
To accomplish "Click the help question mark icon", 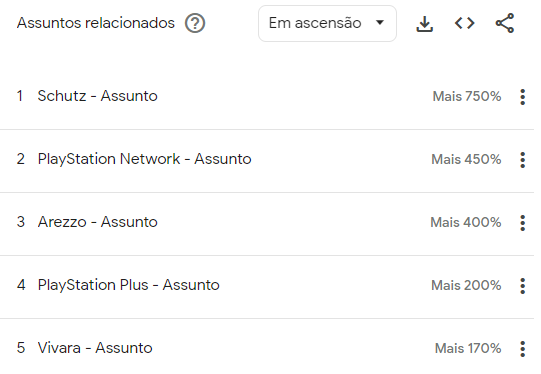I will [x=195, y=23].
